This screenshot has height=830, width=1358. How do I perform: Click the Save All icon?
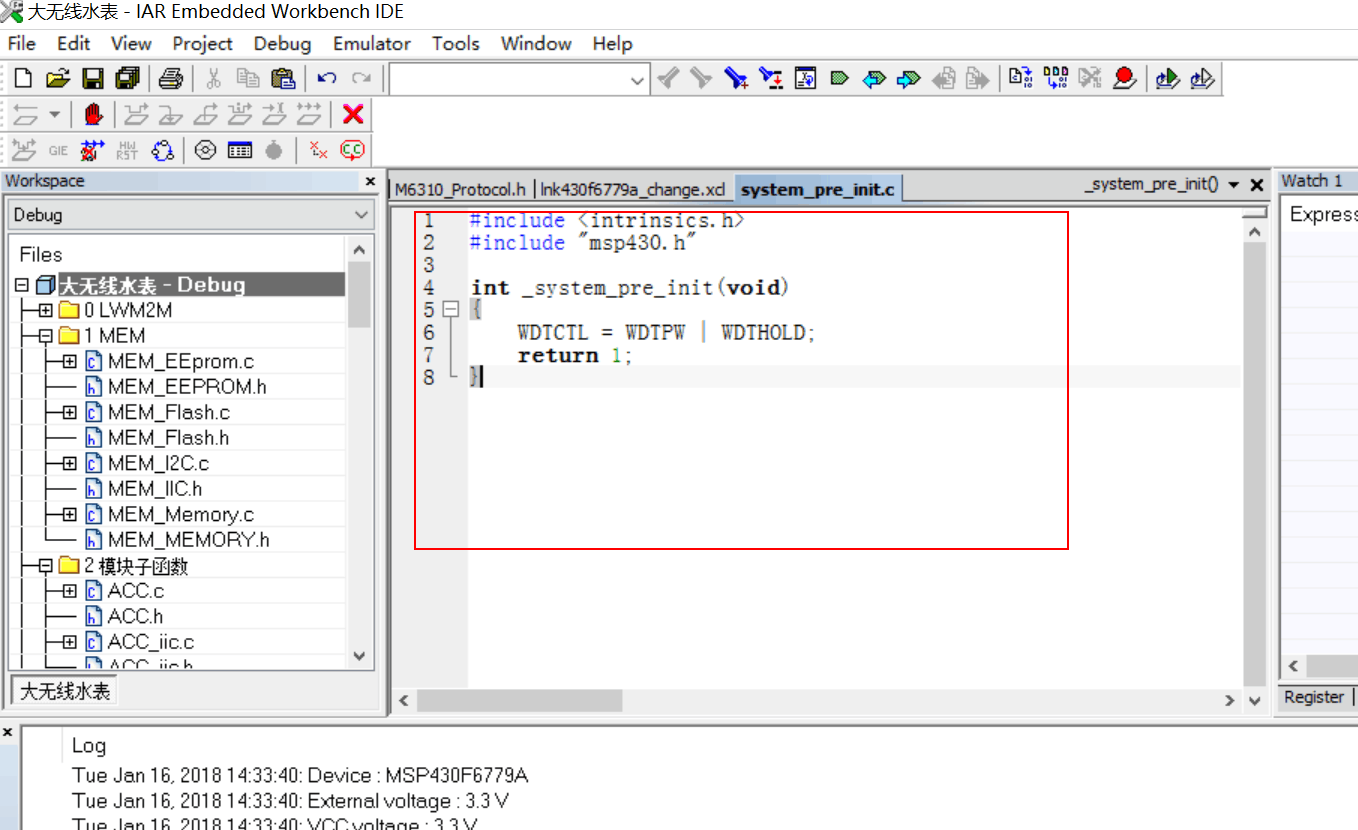point(128,78)
